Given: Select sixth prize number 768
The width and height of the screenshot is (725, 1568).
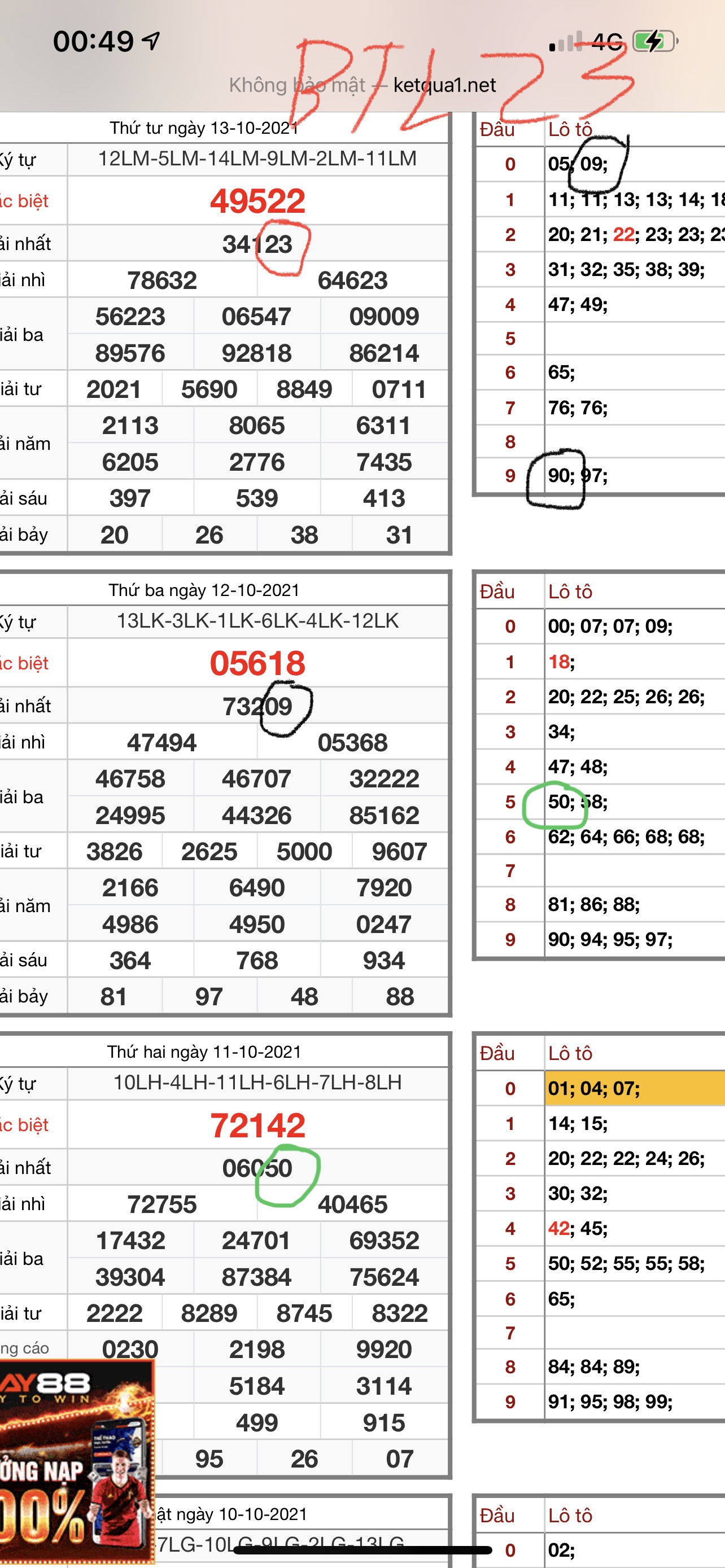Looking at the screenshot, I should tap(257, 961).
